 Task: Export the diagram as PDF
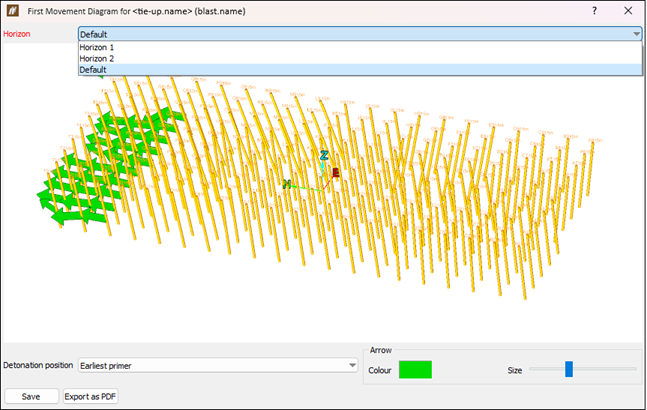point(90,396)
